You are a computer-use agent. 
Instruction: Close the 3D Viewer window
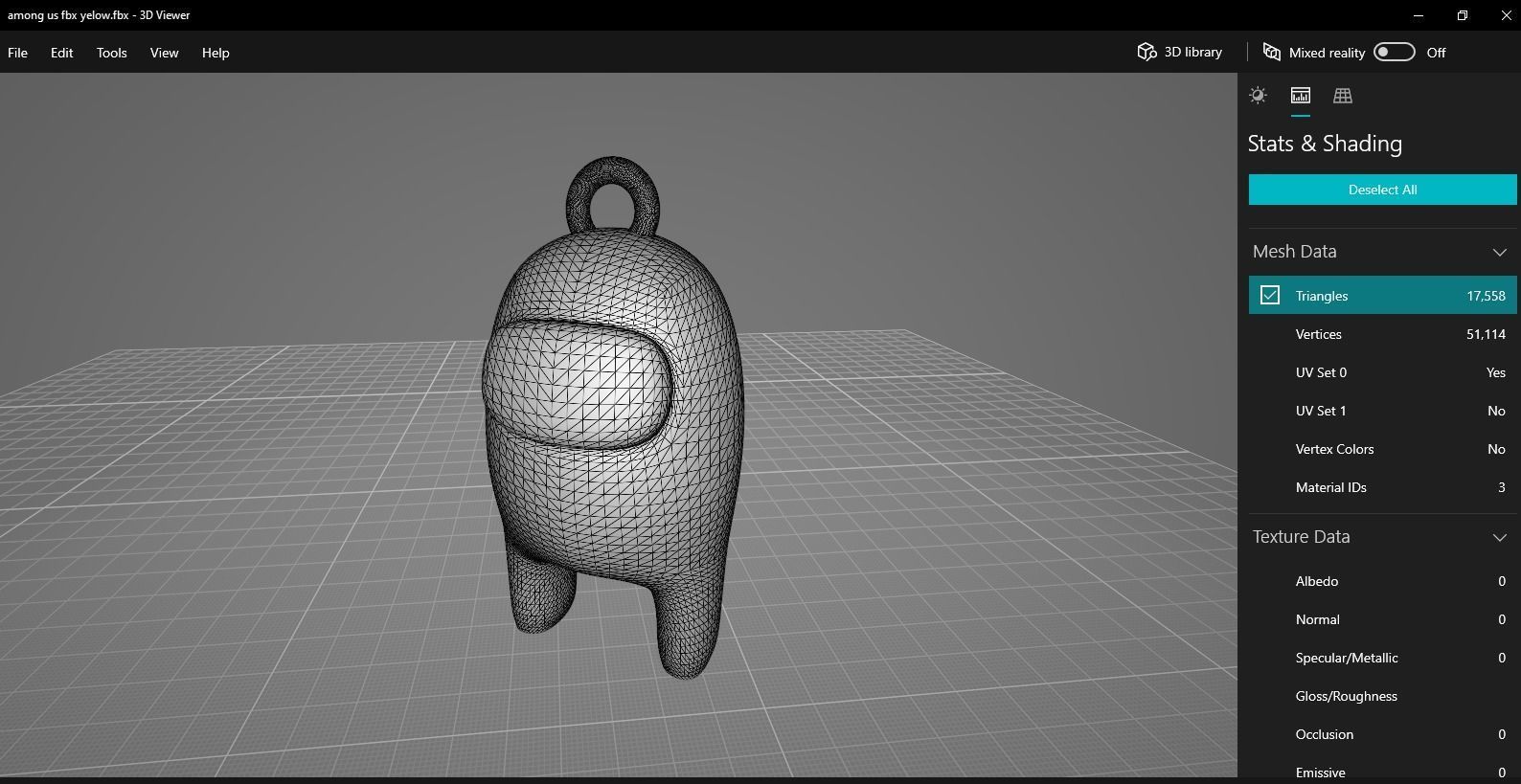[1506, 15]
